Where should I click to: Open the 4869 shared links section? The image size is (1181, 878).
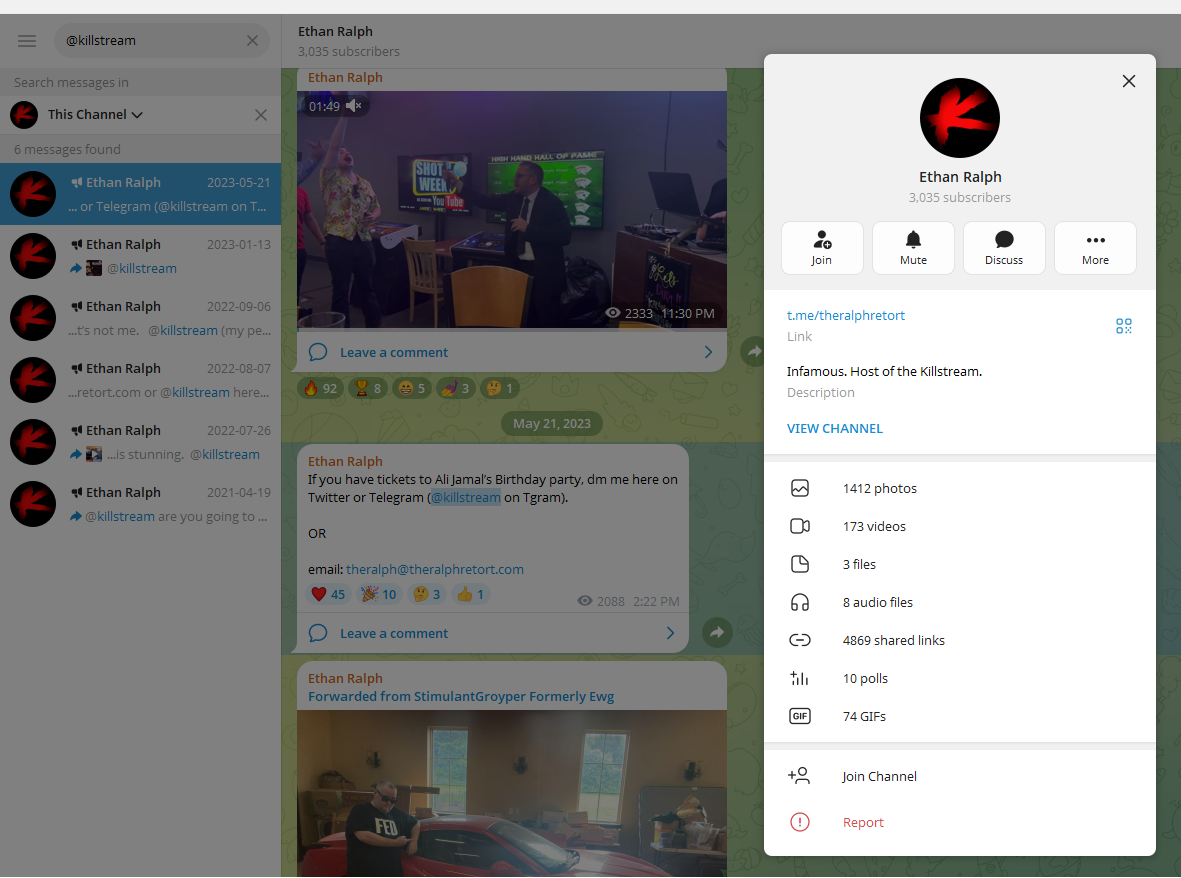pos(960,640)
